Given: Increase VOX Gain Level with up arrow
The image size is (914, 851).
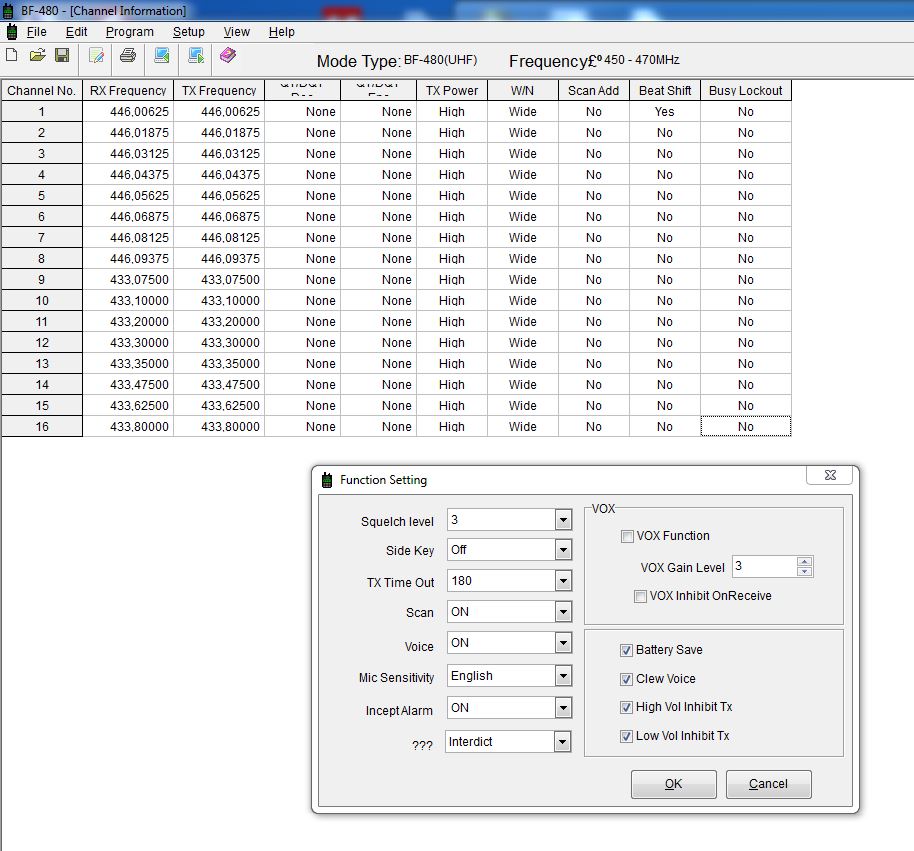Looking at the screenshot, I should pos(804,562).
